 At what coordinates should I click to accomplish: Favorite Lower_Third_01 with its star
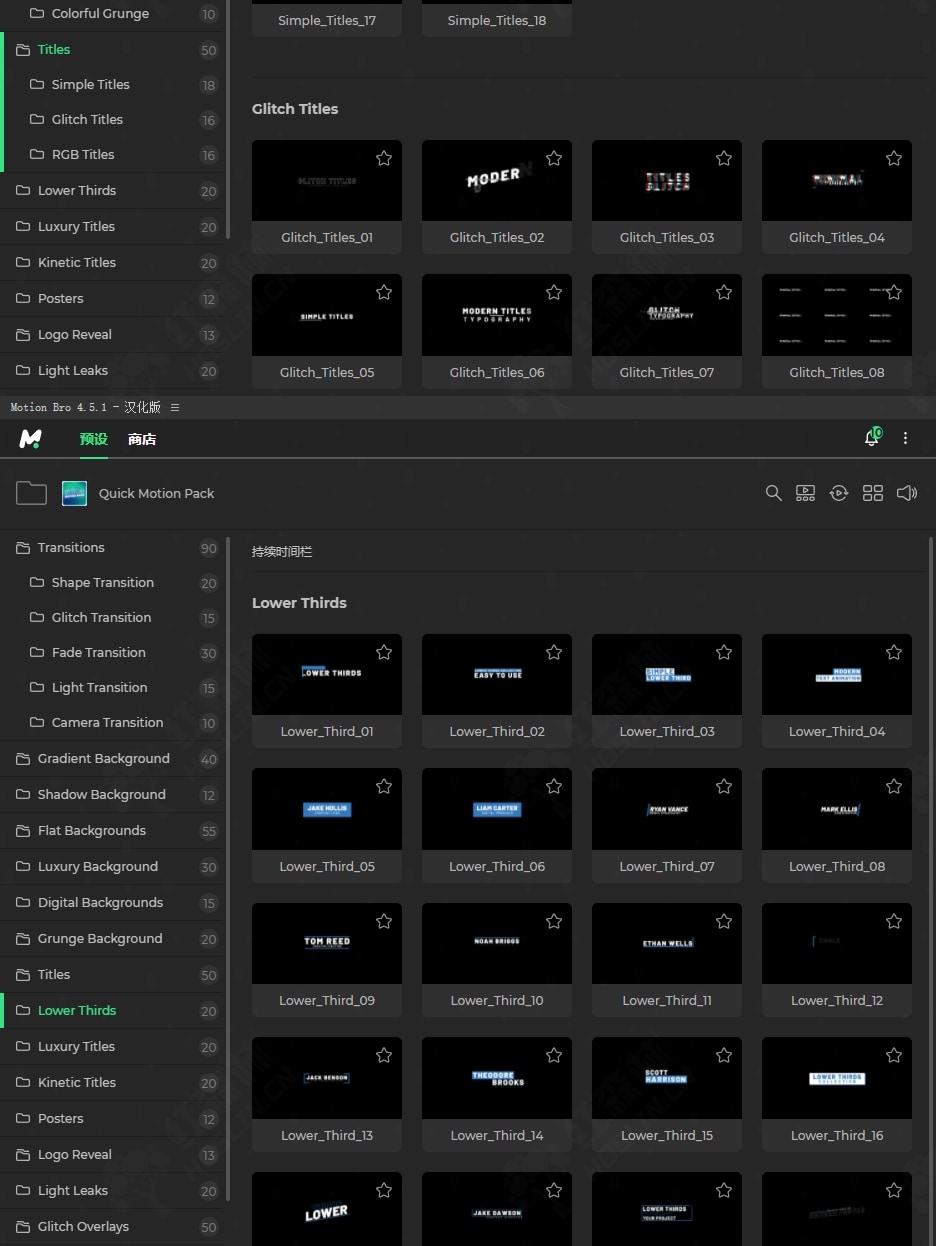tap(384, 652)
